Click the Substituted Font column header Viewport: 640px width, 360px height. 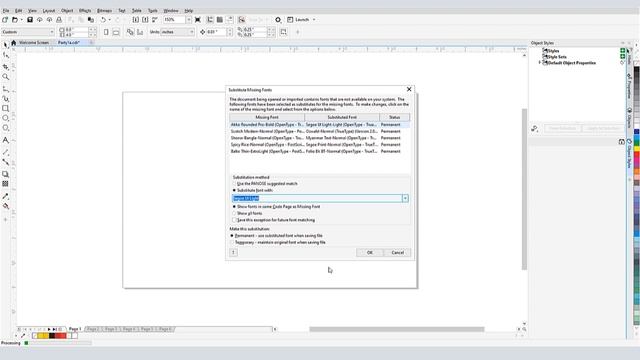point(342,118)
